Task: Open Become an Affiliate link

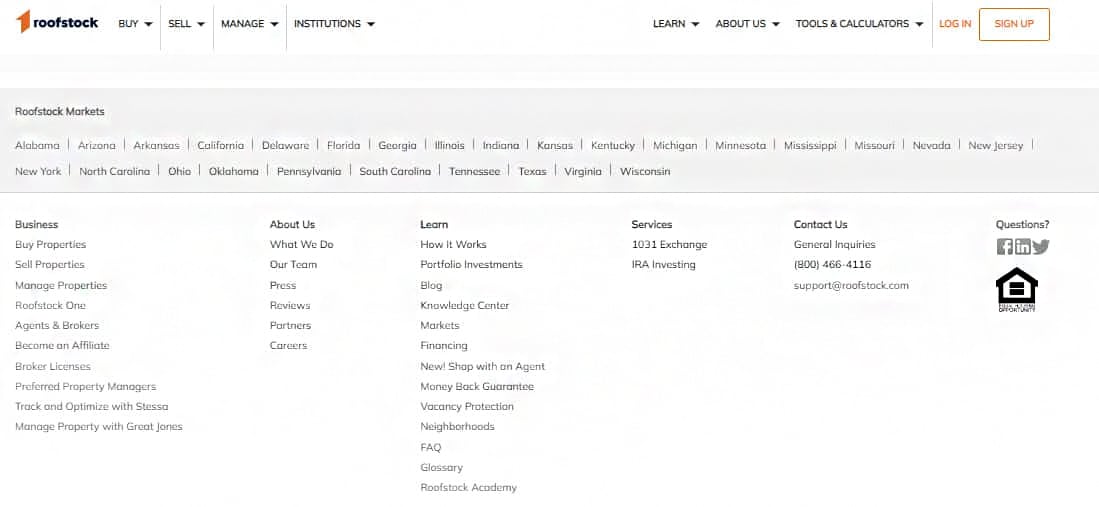Action: (62, 346)
